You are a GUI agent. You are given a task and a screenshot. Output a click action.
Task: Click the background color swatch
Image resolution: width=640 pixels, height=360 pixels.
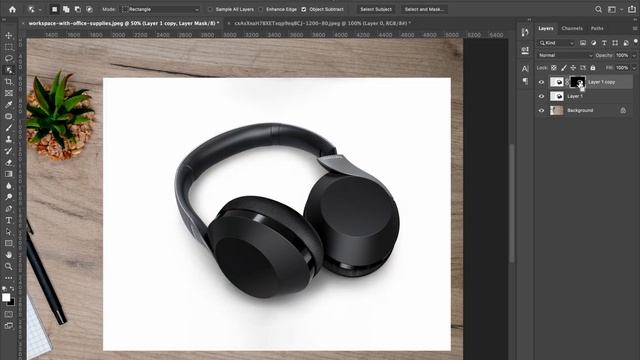[x=12, y=303]
